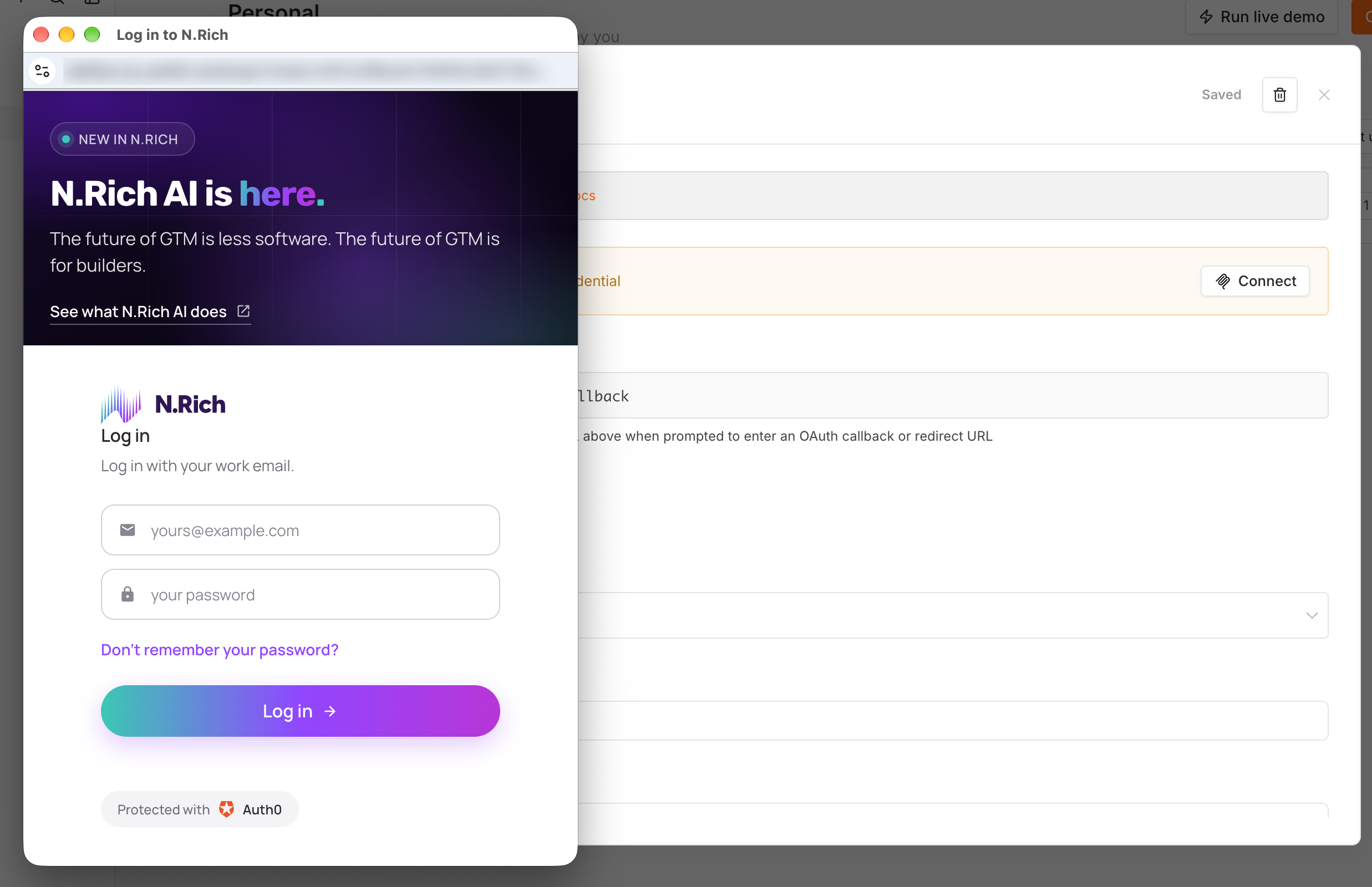Image resolution: width=1372 pixels, height=887 pixels.
Task: Delete credential with the trash icon
Action: (x=1280, y=94)
